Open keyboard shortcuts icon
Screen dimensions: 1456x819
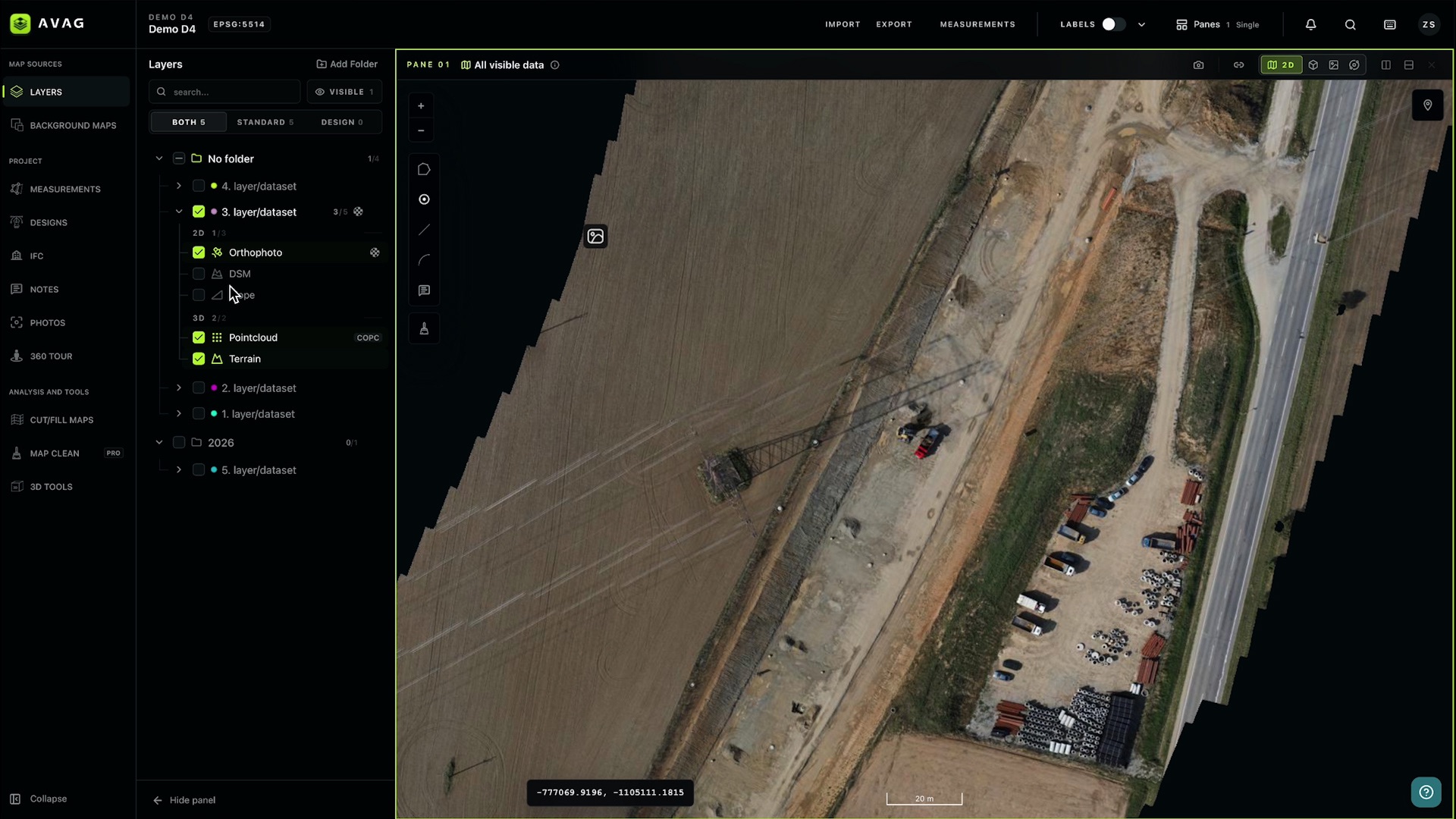[x=1390, y=24]
